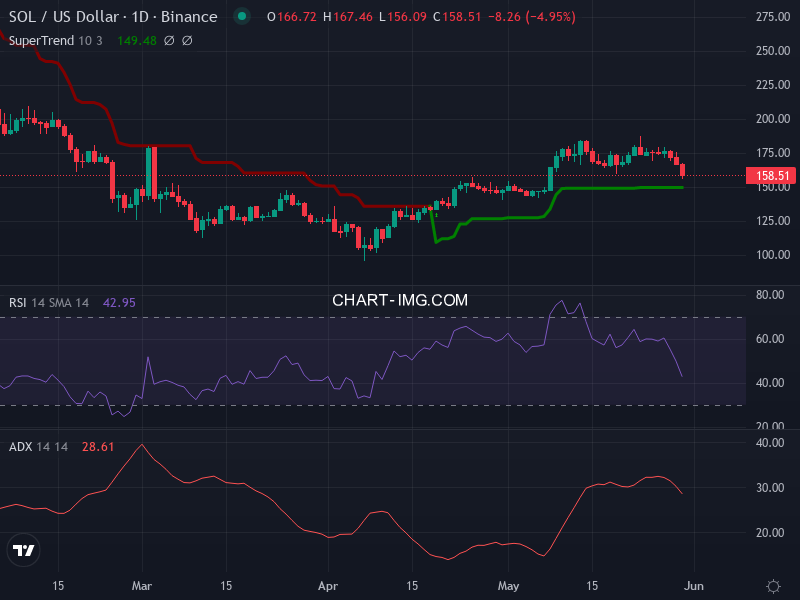Click the 40.00 level on ADX axis
The height and width of the screenshot is (600, 800).
point(770,443)
